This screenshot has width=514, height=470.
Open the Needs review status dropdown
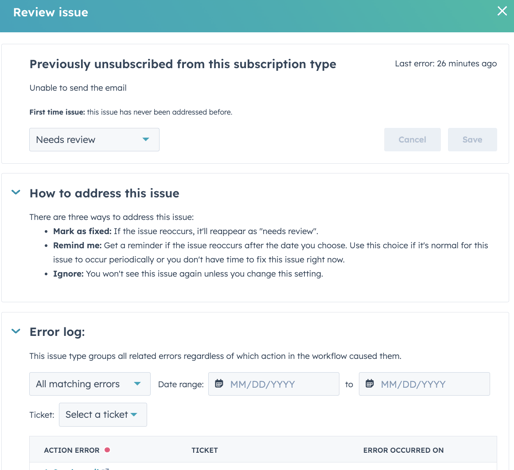coord(94,140)
